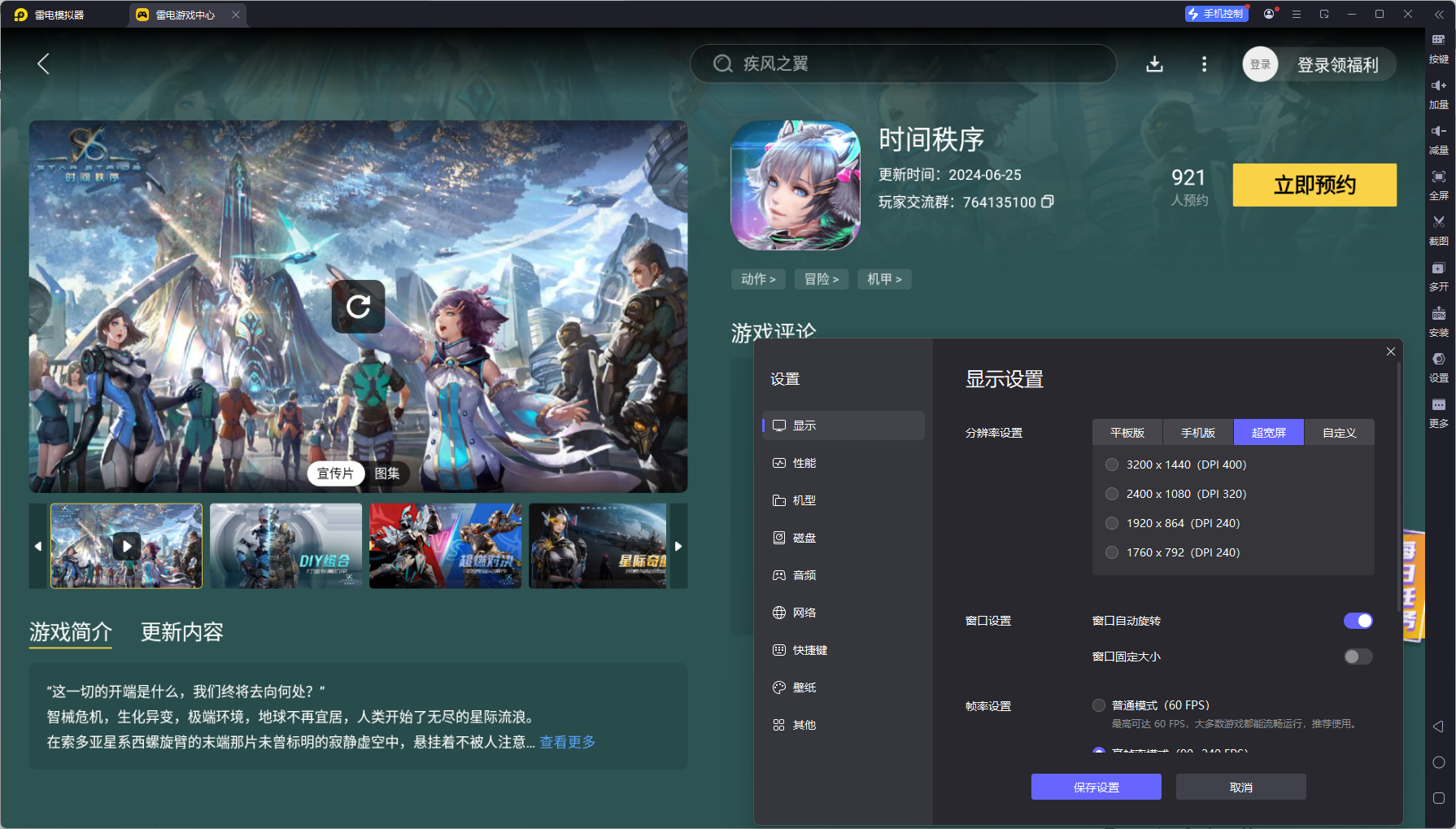Image resolution: width=1456 pixels, height=829 pixels.
Task: Switch to 游戏简介 tab
Action: (x=71, y=632)
